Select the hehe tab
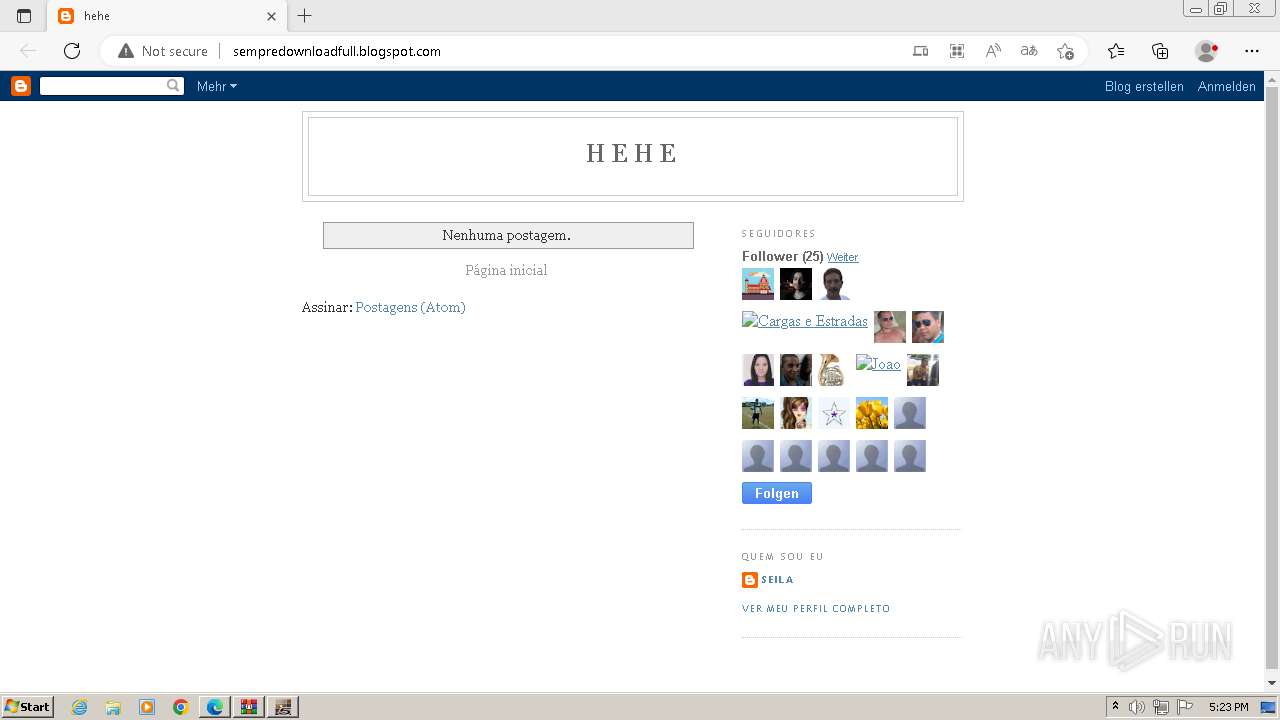Viewport: 1280px width, 720px height. click(x=166, y=16)
